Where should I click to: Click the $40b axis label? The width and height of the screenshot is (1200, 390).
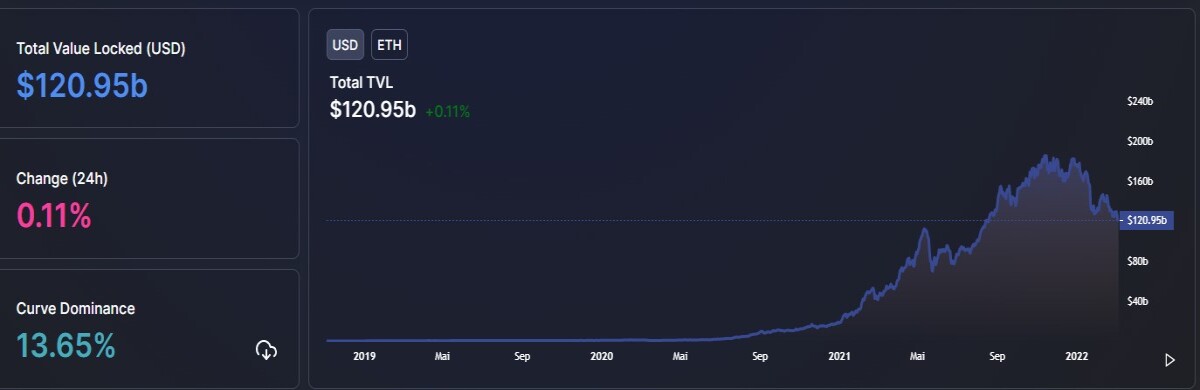(x=1137, y=301)
